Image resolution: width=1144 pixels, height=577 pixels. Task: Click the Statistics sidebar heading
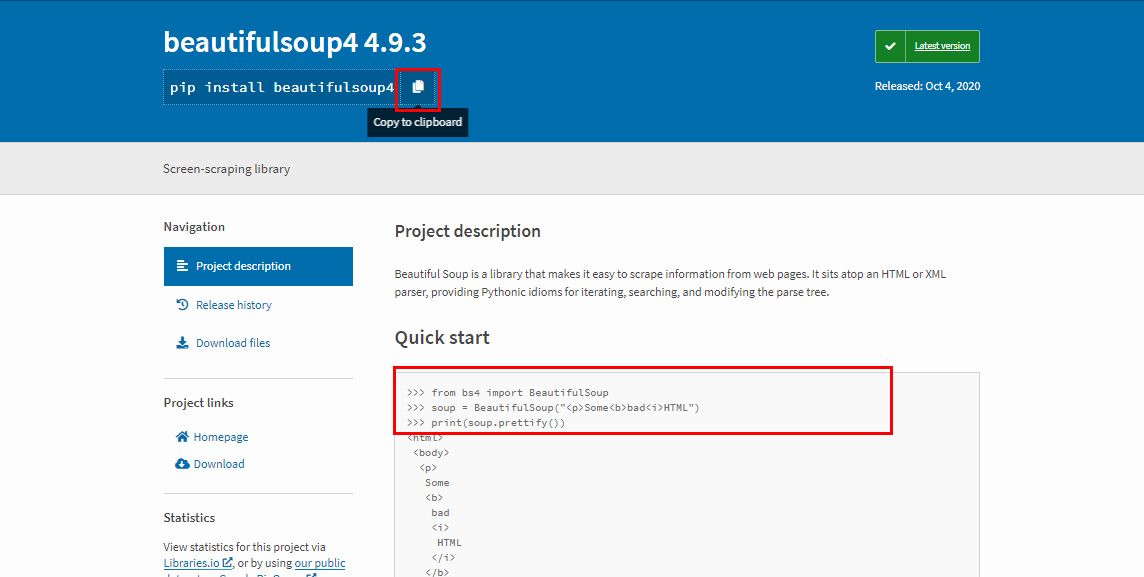point(189,518)
